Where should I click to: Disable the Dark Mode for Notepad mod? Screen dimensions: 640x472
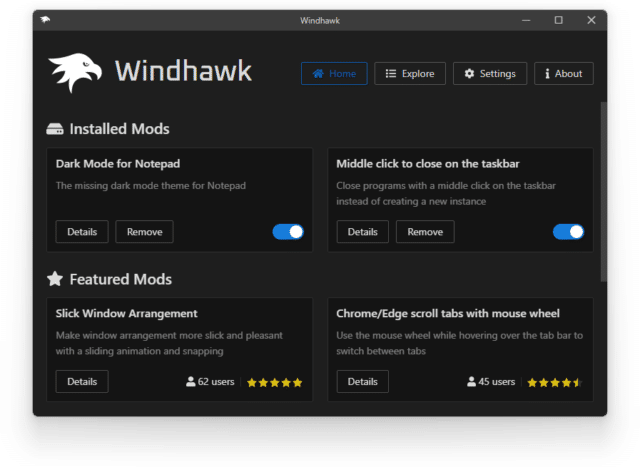[x=288, y=232]
